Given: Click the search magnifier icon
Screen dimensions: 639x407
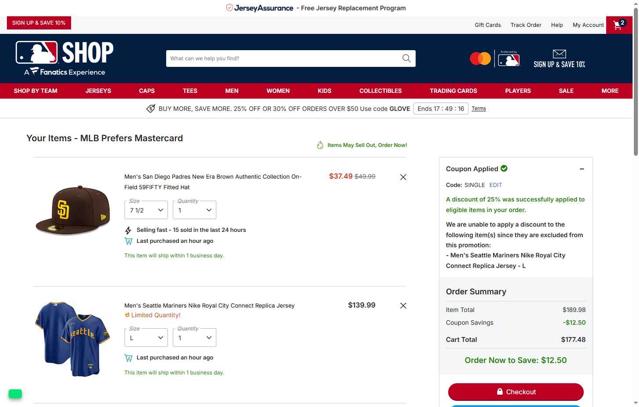Looking at the screenshot, I should (406, 58).
